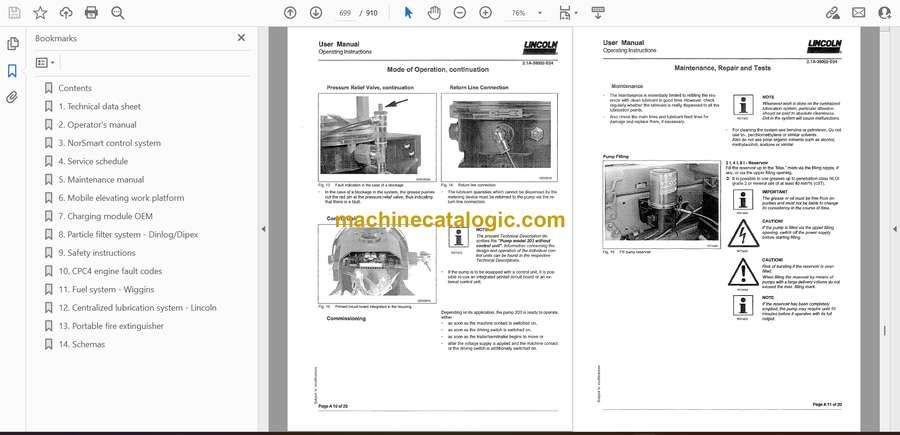The height and width of the screenshot is (435, 900).
Task: Click the "Pump Filling" heading
Action: pyautogui.click(x=615, y=156)
